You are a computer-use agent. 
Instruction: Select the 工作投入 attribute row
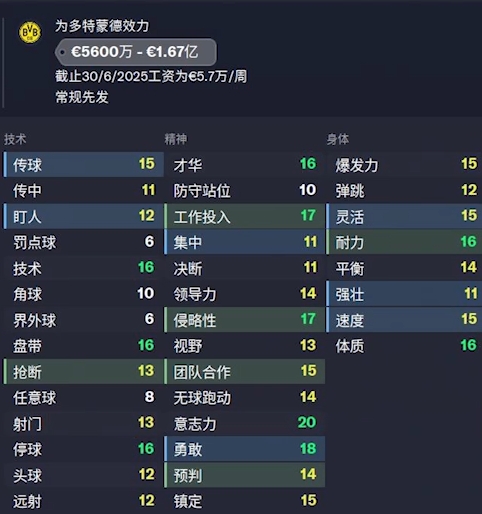tap(244, 216)
